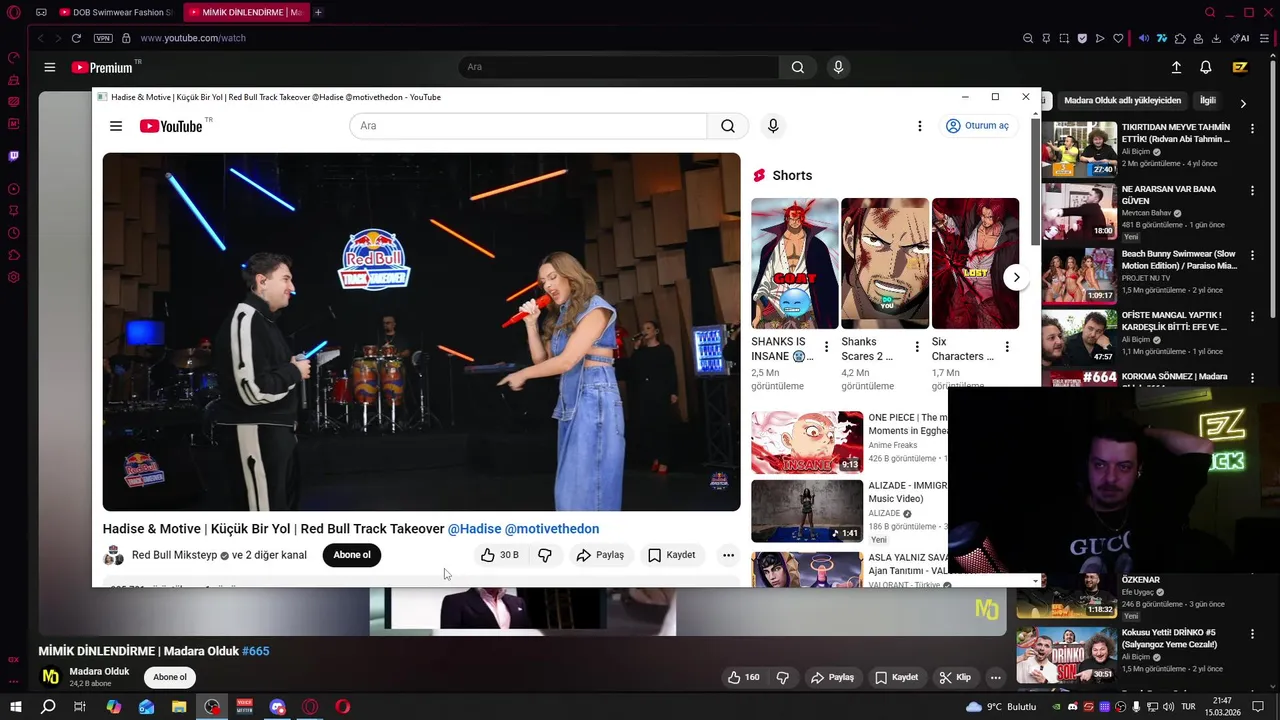Open the EZ account avatar menu
The image size is (1280, 720).
[1240, 67]
